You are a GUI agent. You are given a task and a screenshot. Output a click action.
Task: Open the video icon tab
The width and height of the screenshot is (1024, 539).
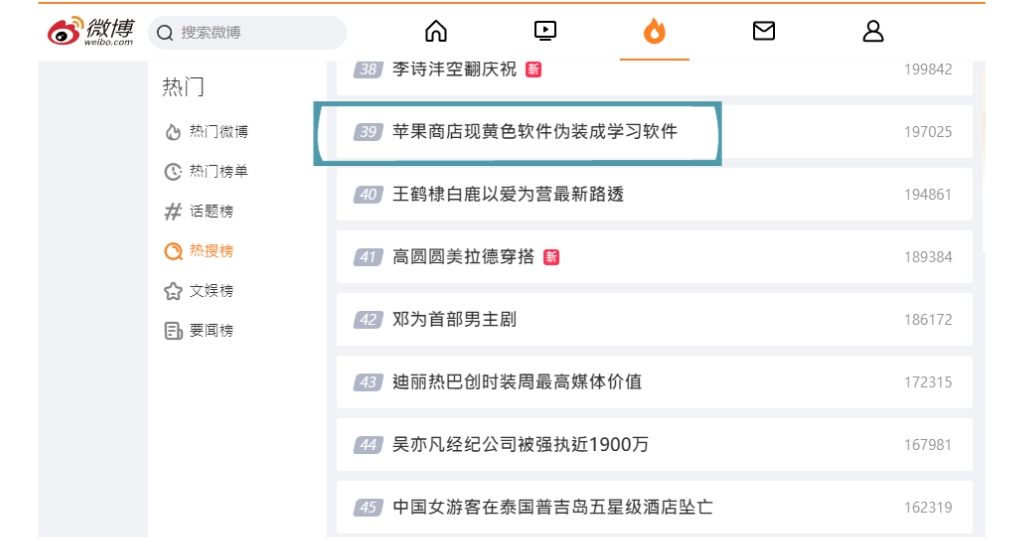pos(545,32)
